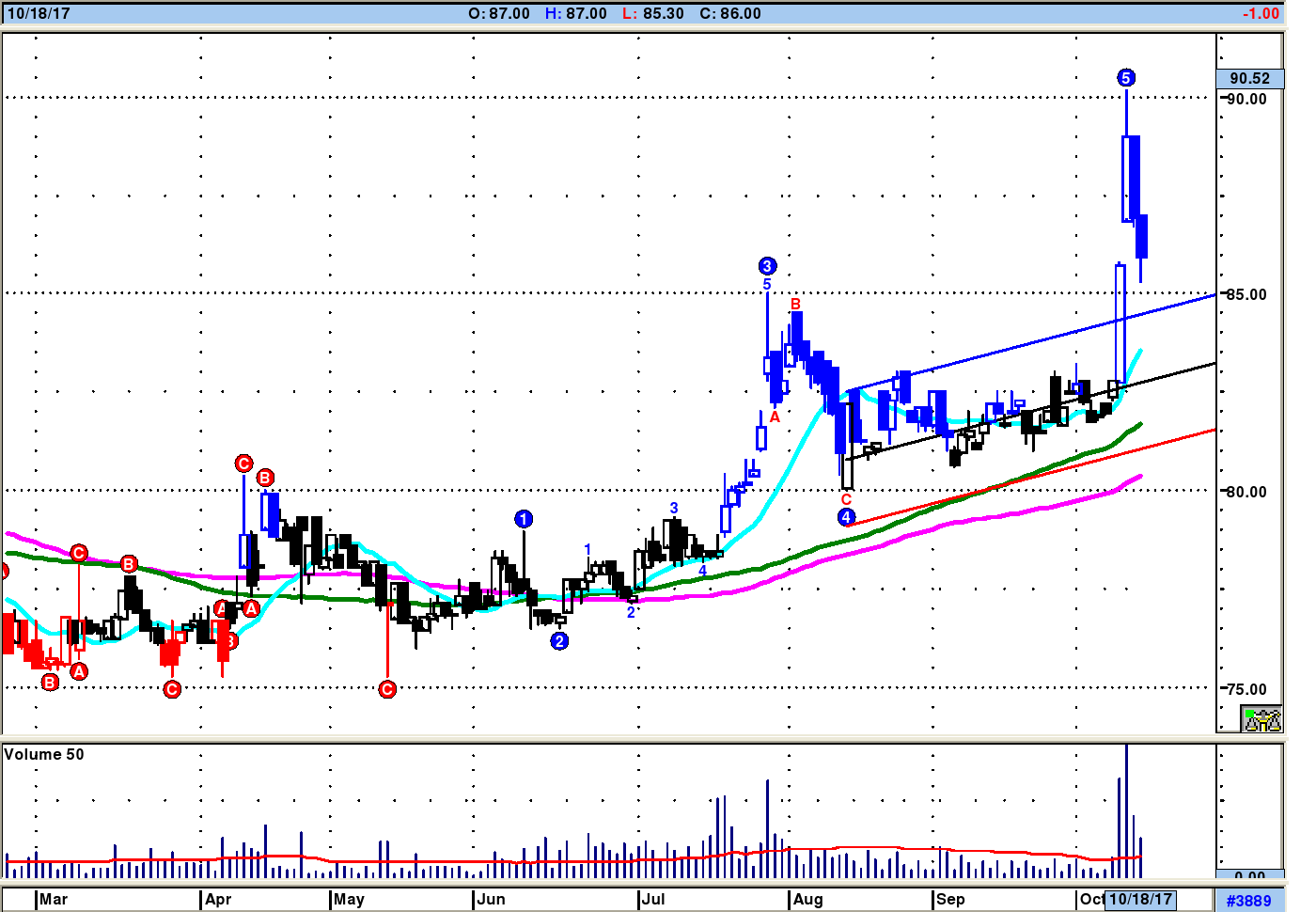Image resolution: width=1316 pixels, height=912 pixels.
Task: Click red circled C marker below May low
Action: click(x=387, y=689)
